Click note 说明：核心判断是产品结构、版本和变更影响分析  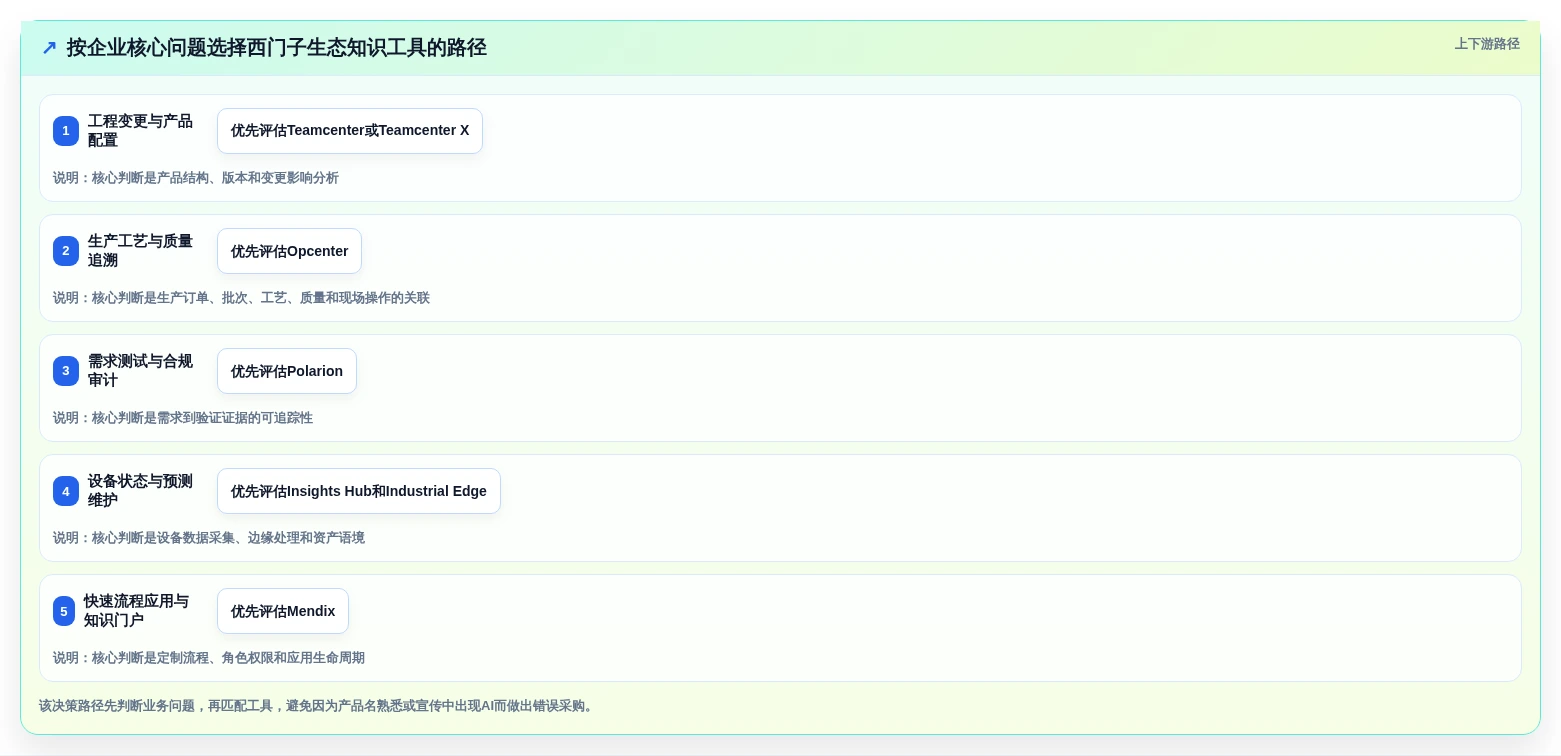coord(196,178)
